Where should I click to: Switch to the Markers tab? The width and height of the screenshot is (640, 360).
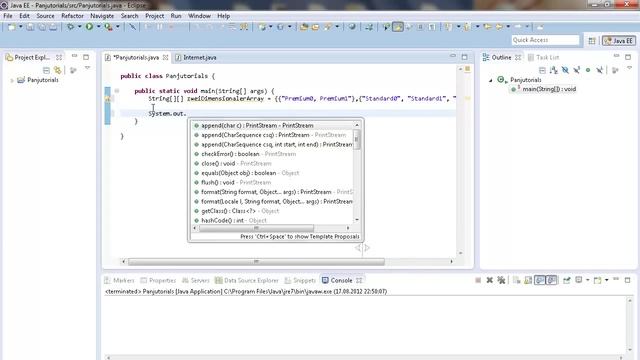pos(119,280)
